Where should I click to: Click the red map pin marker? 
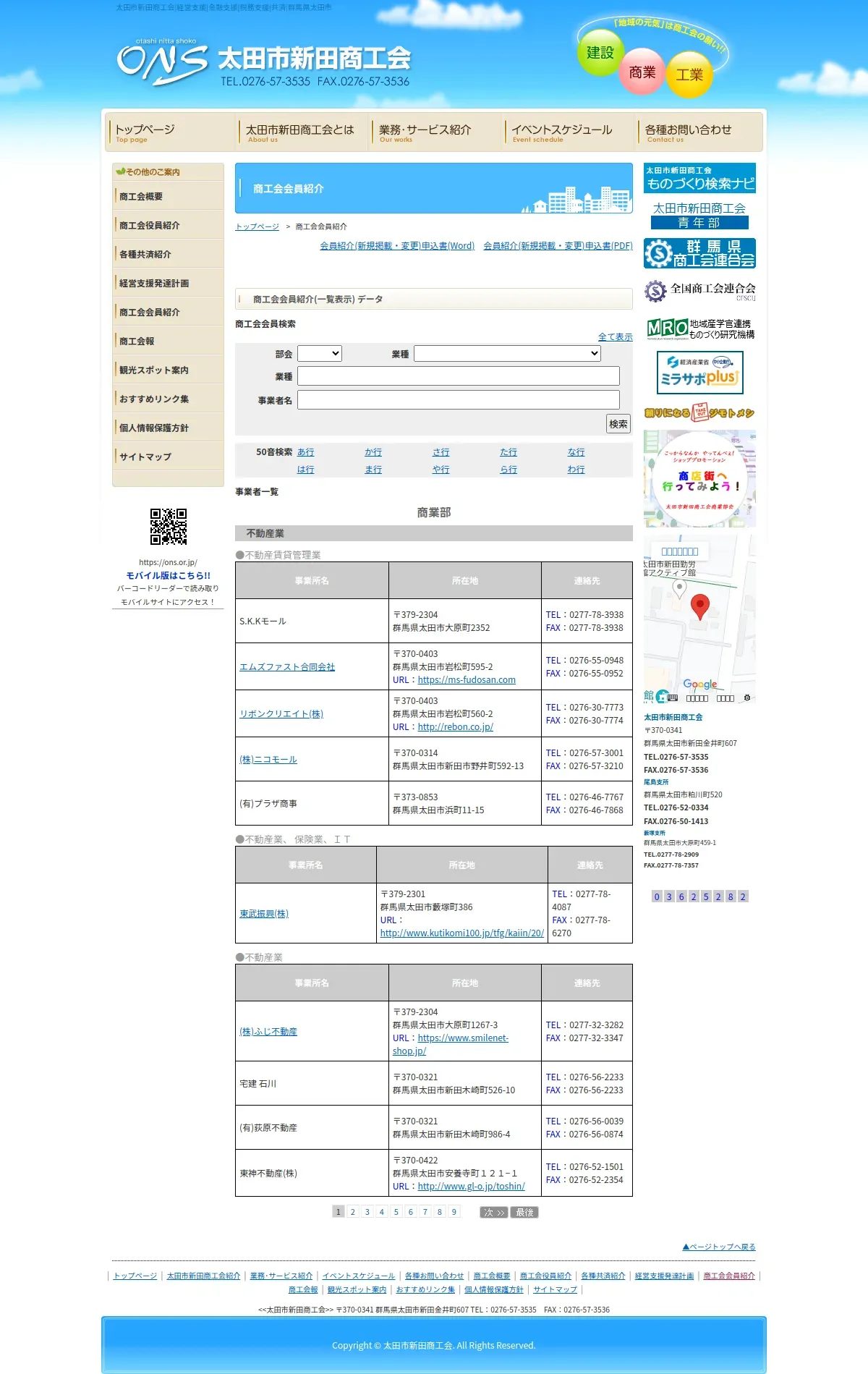click(x=699, y=606)
